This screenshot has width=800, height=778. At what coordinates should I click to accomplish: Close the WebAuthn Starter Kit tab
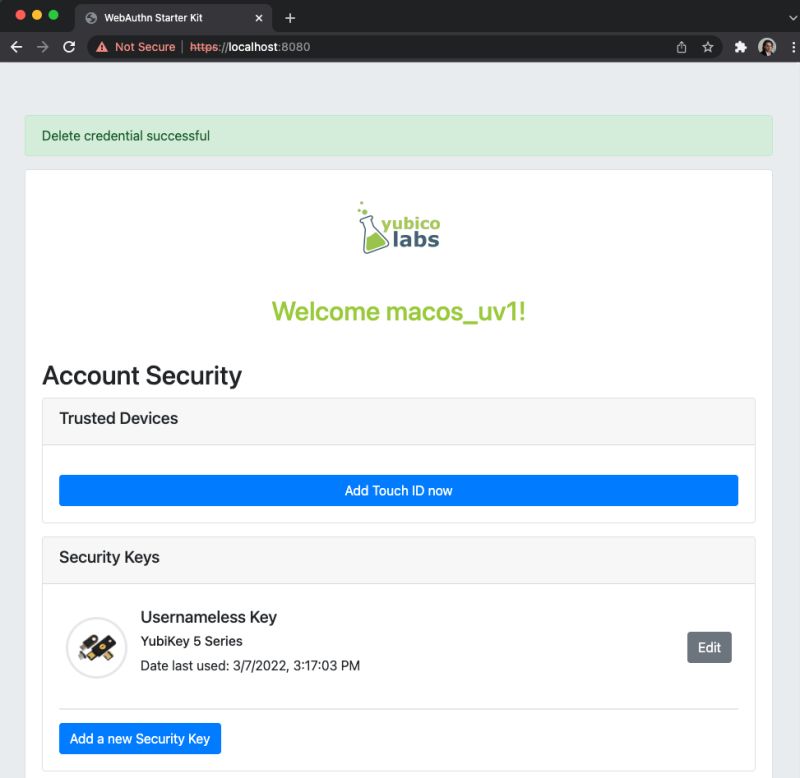pyautogui.click(x=259, y=17)
